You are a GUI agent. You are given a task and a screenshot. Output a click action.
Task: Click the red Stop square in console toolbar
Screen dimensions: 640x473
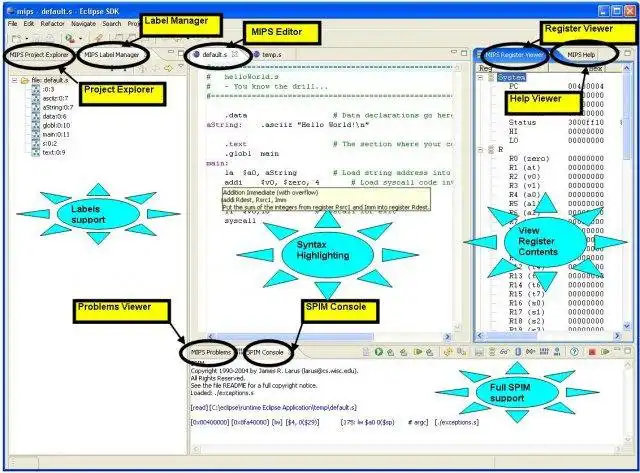click(591, 352)
